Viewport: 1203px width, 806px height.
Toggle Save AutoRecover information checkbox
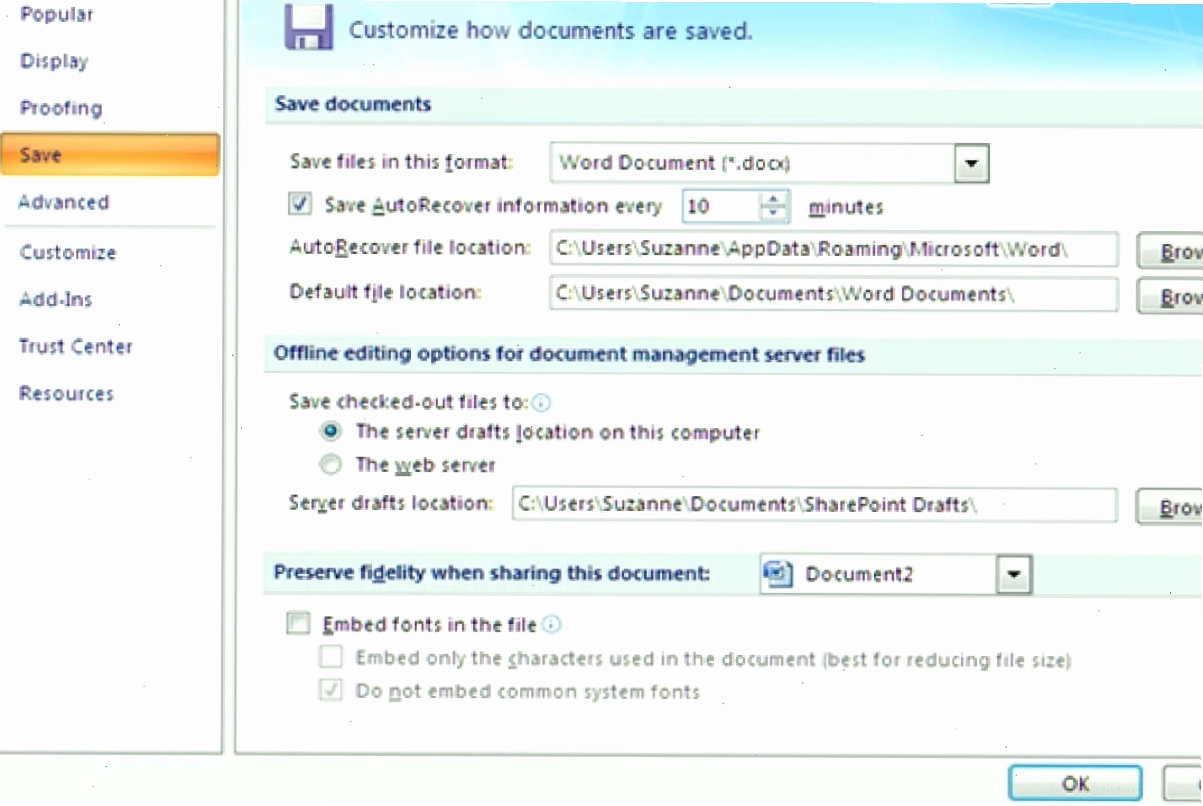pyautogui.click(x=300, y=205)
